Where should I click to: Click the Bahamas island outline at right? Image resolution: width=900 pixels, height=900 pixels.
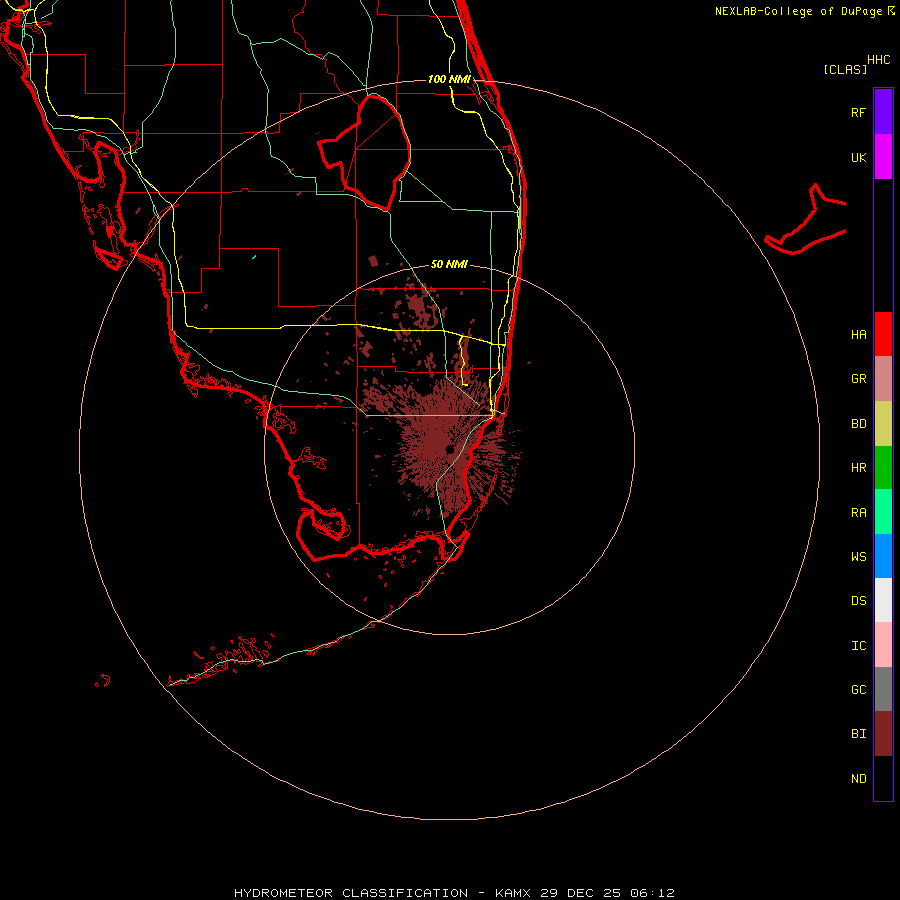tap(806, 220)
